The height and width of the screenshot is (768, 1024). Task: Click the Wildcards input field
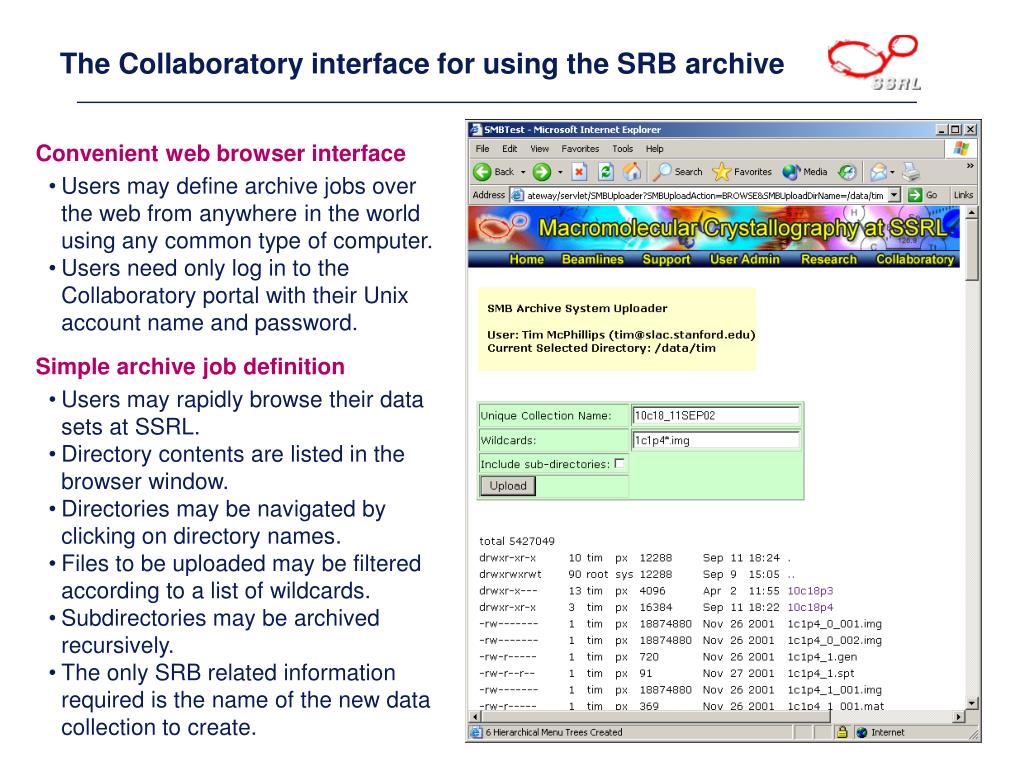(716, 440)
